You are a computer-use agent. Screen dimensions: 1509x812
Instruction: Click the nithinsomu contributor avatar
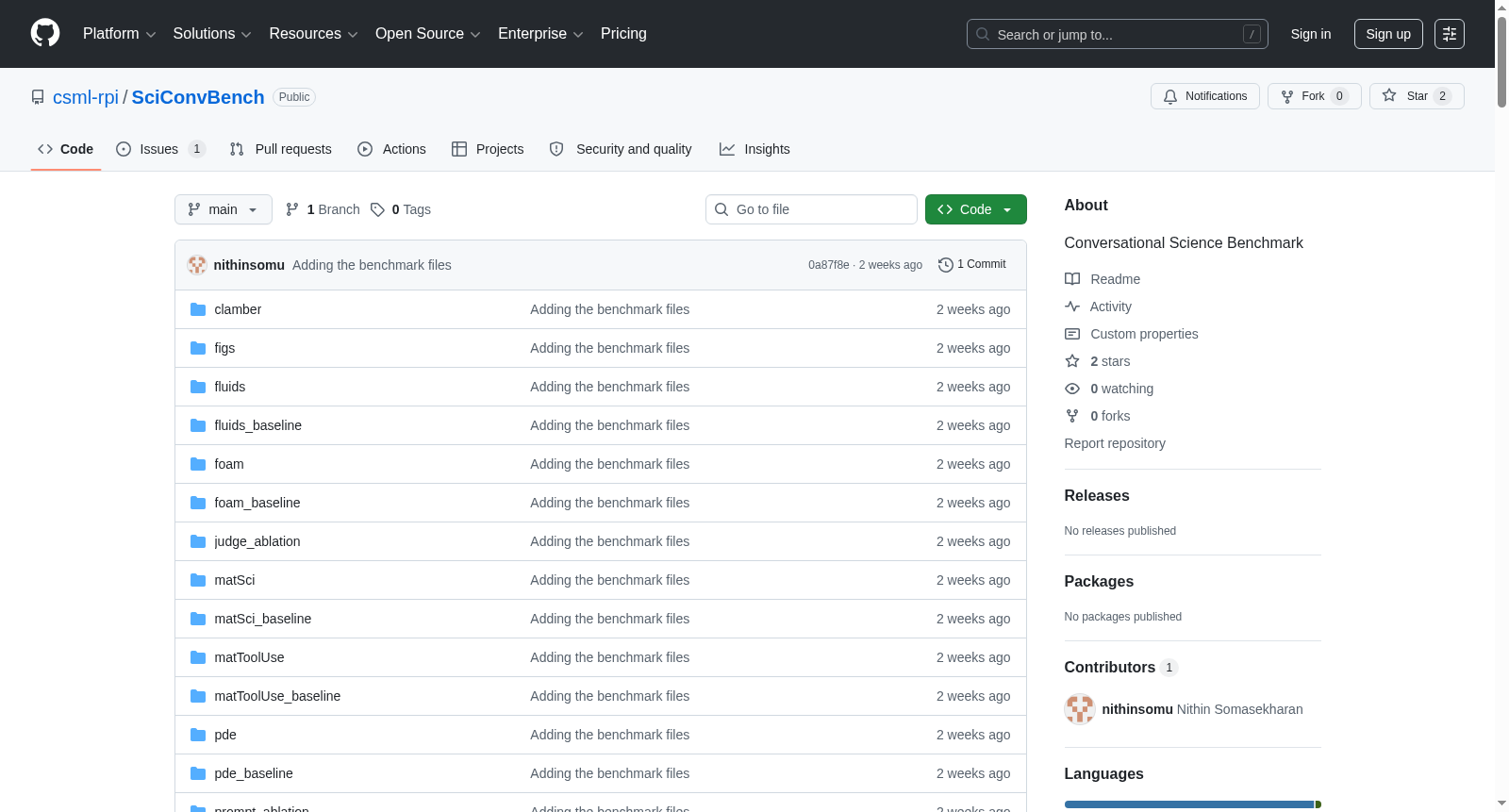click(x=1080, y=709)
